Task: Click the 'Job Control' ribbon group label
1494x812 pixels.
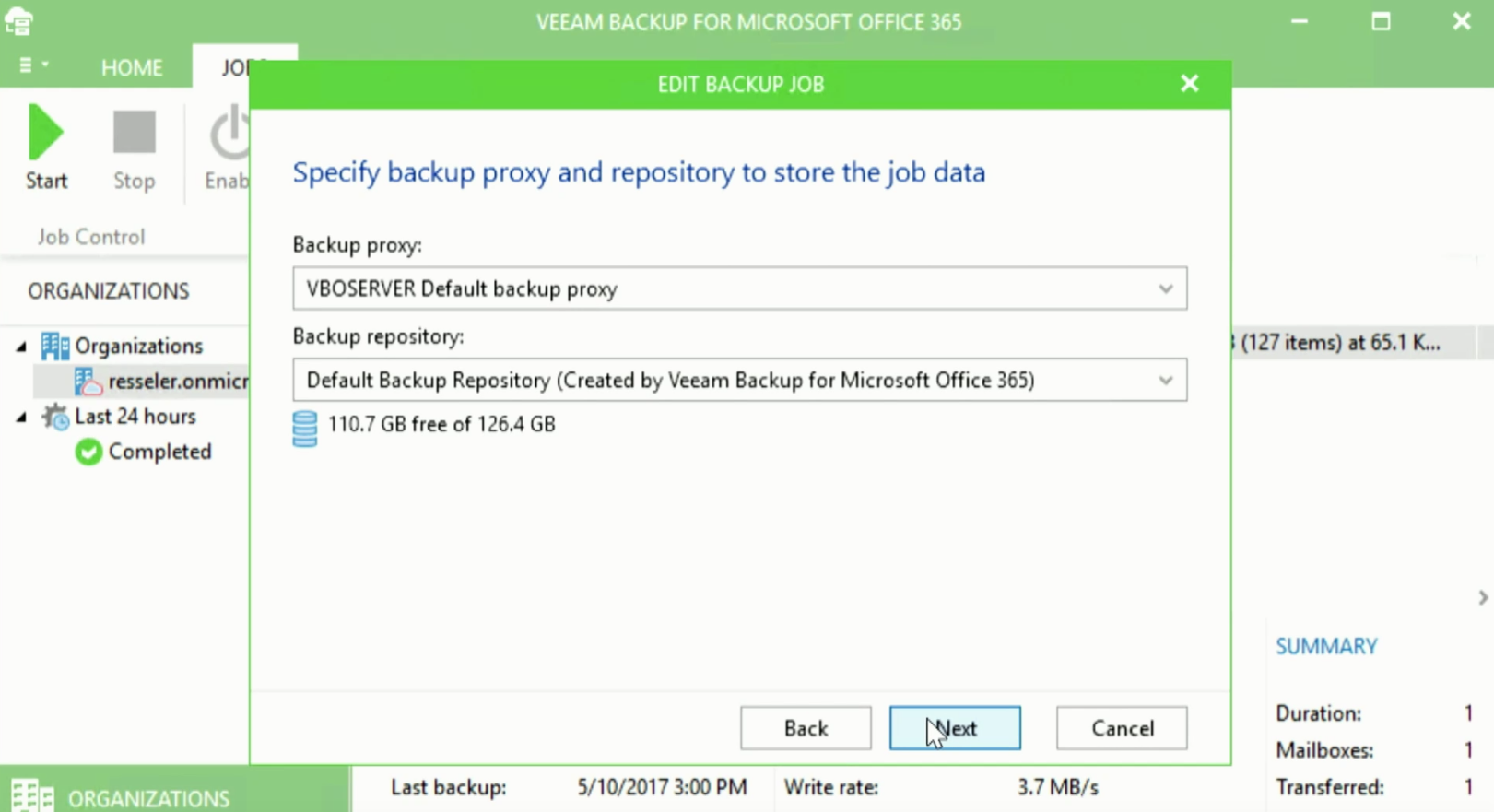Action: pyautogui.click(x=91, y=237)
